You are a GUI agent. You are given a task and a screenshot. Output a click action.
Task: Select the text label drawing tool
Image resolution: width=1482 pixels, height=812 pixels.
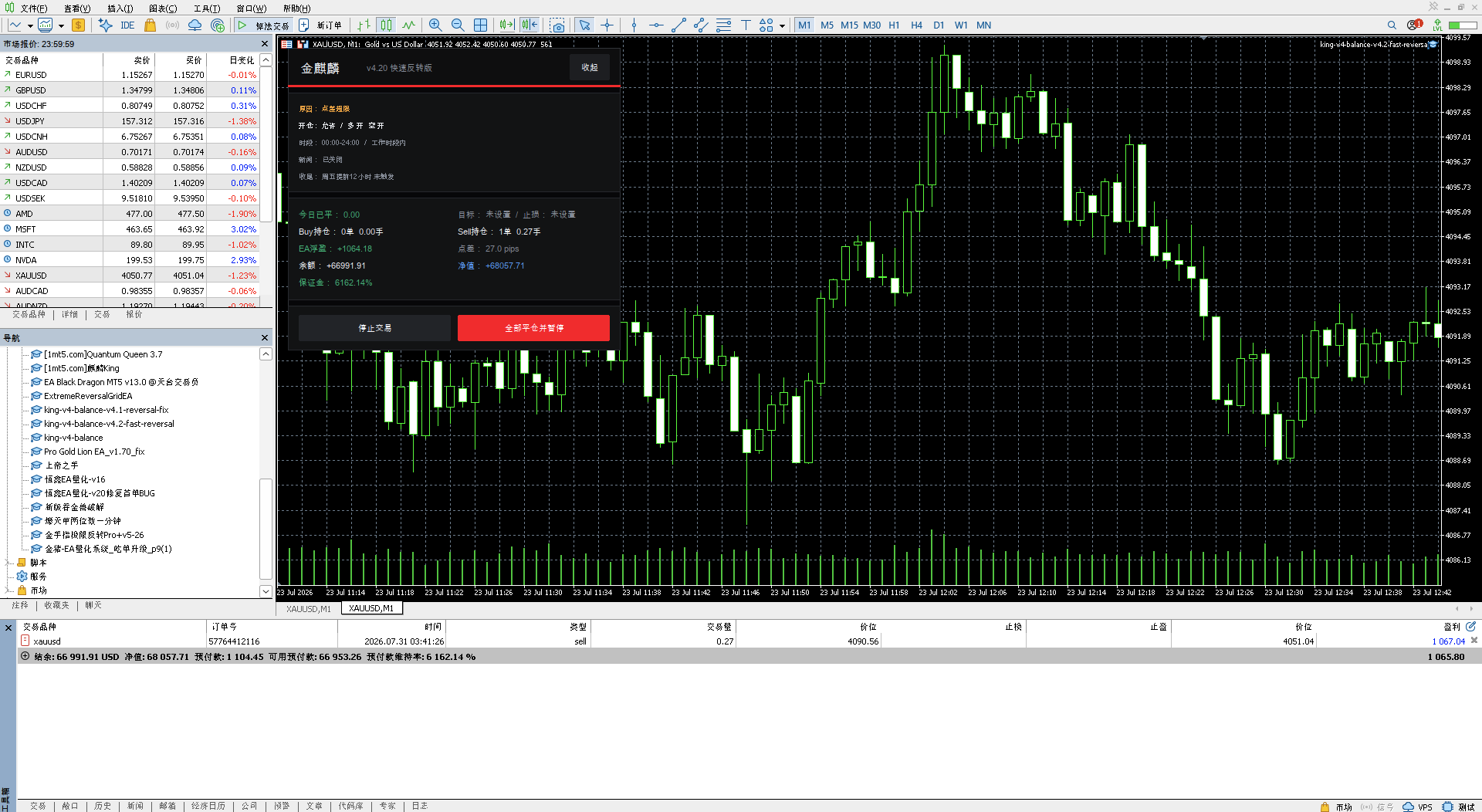[746, 25]
